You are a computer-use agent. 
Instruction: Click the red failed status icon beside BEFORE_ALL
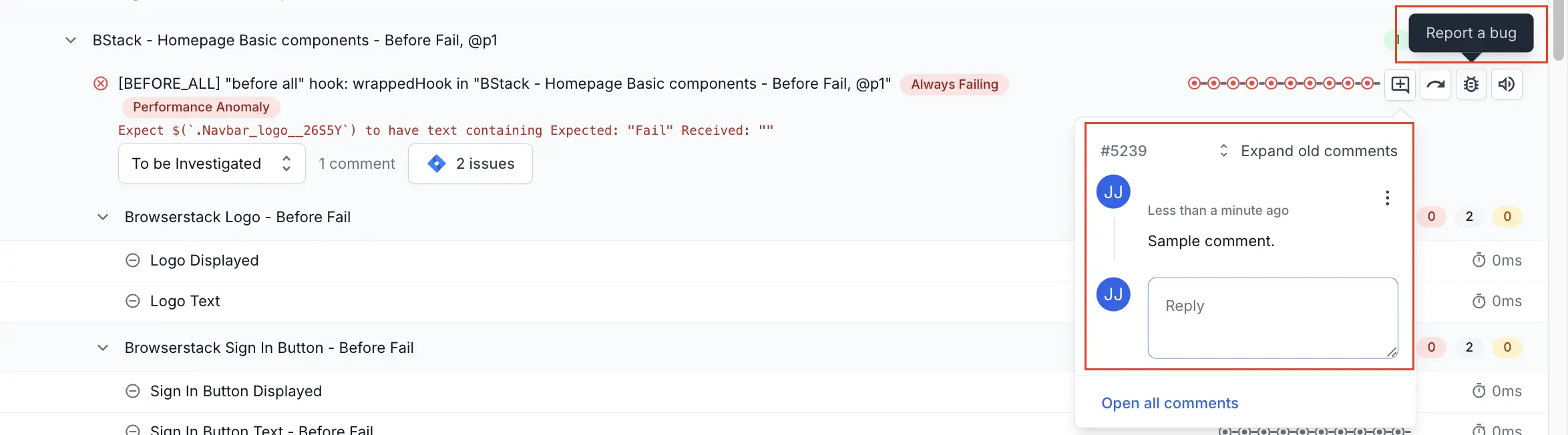101,83
